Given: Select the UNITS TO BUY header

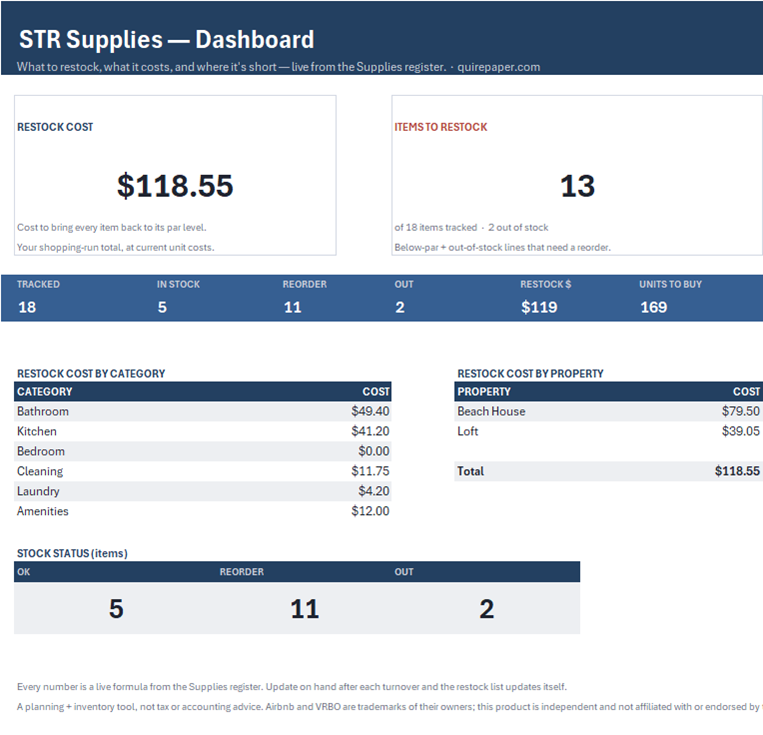Looking at the screenshot, I should 671,284.
